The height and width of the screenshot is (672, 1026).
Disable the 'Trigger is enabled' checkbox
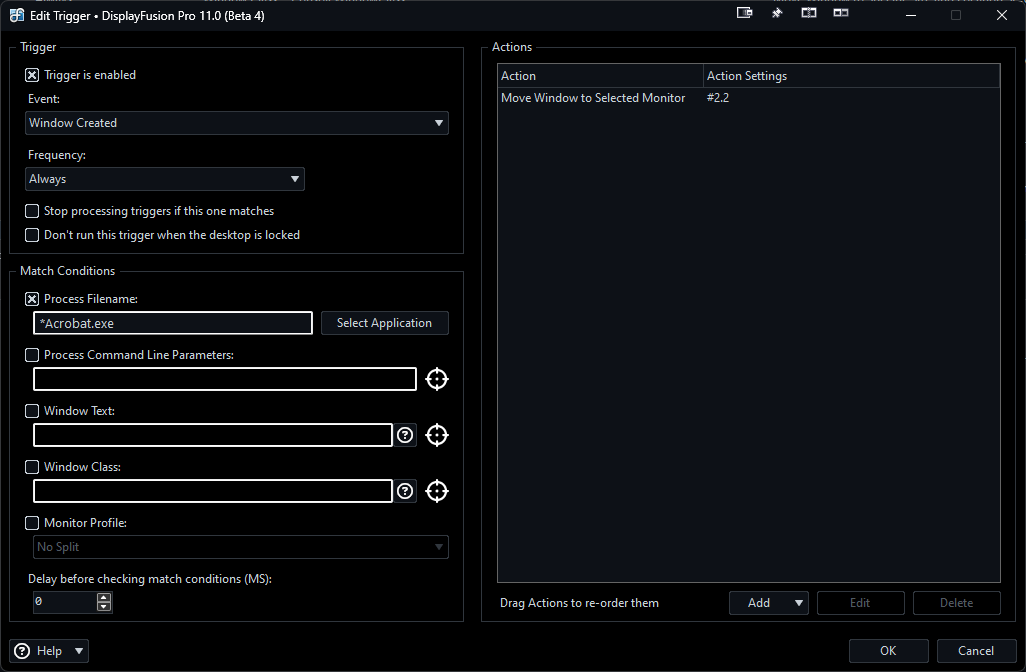[x=32, y=75]
